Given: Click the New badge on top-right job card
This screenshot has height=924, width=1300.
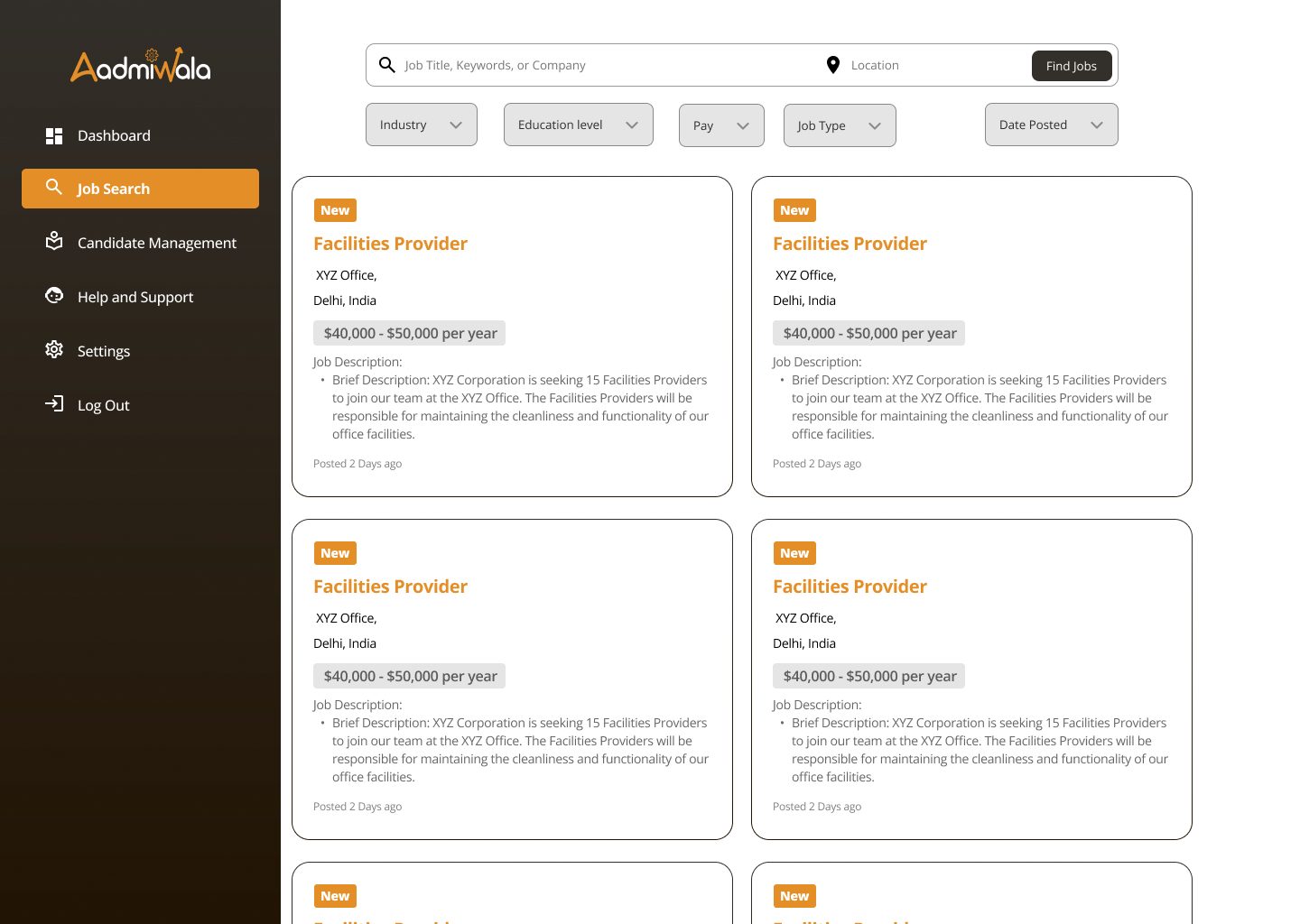Looking at the screenshot, I should (x=794, y=210).
